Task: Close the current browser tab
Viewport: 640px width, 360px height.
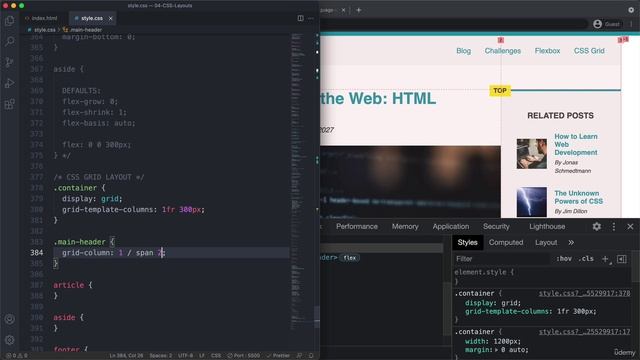Action: click(x=343, y=10)
